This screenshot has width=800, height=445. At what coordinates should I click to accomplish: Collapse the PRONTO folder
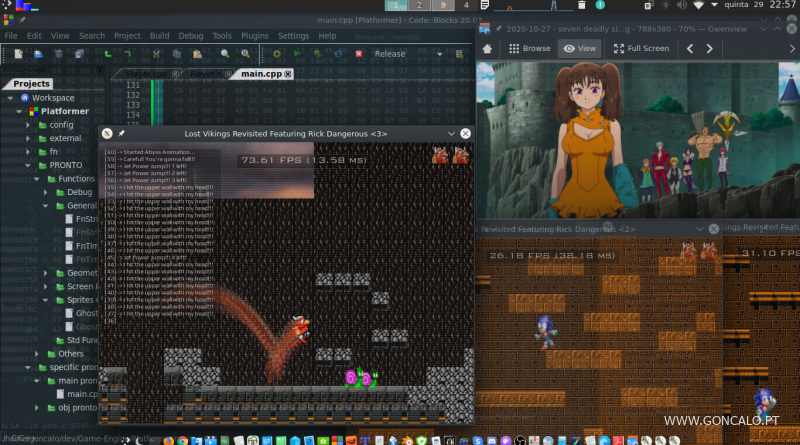28,165
